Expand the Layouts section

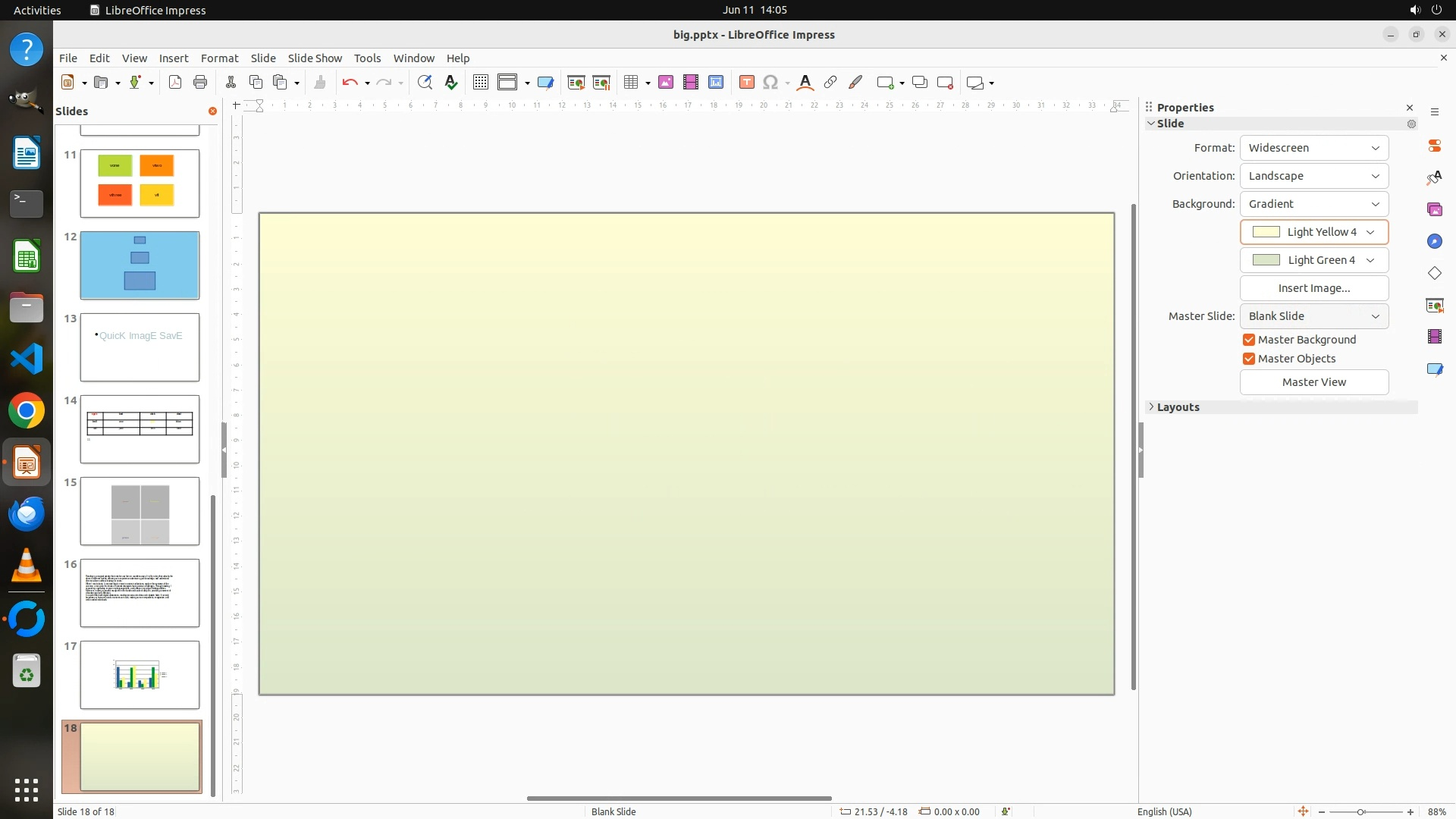(x=1178, y=407)
